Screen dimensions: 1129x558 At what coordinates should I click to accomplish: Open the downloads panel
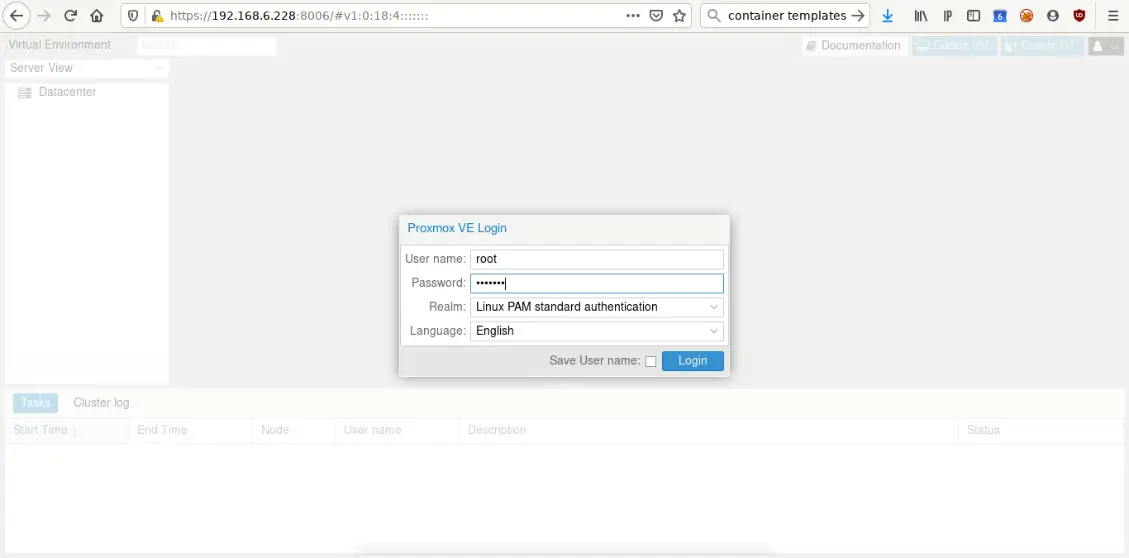pos(888,16)
